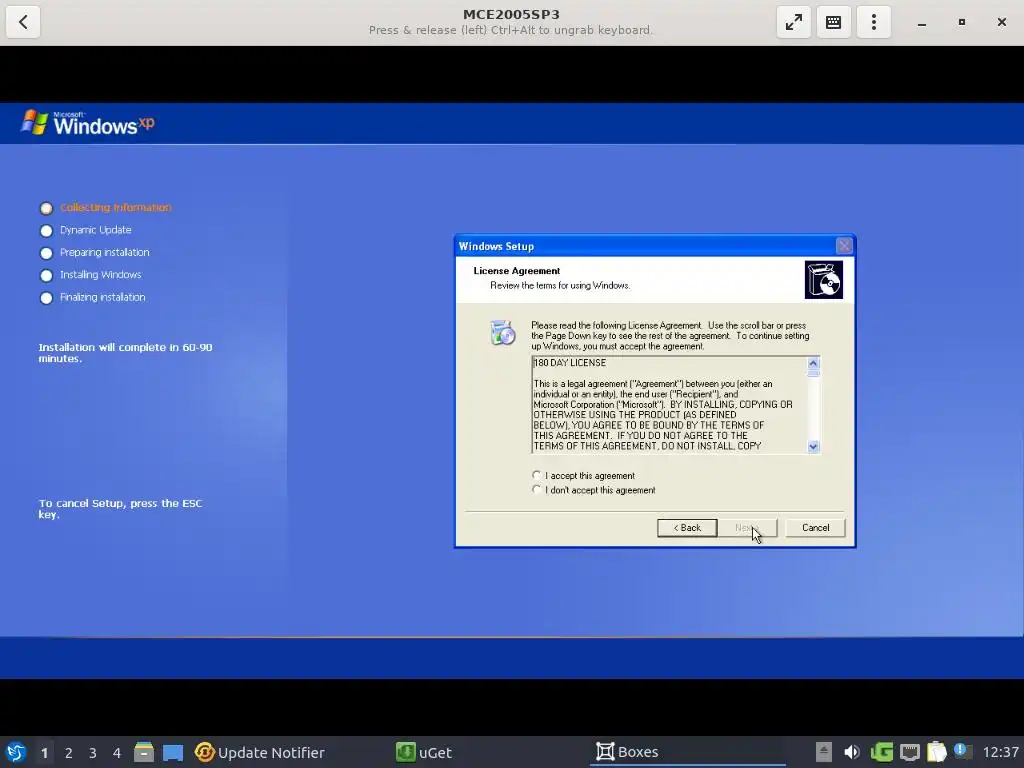This screenshot has width=1024, height=768.
Task: Click the 'Collecting information' step bullet
Action: click(x=46, y=208)
